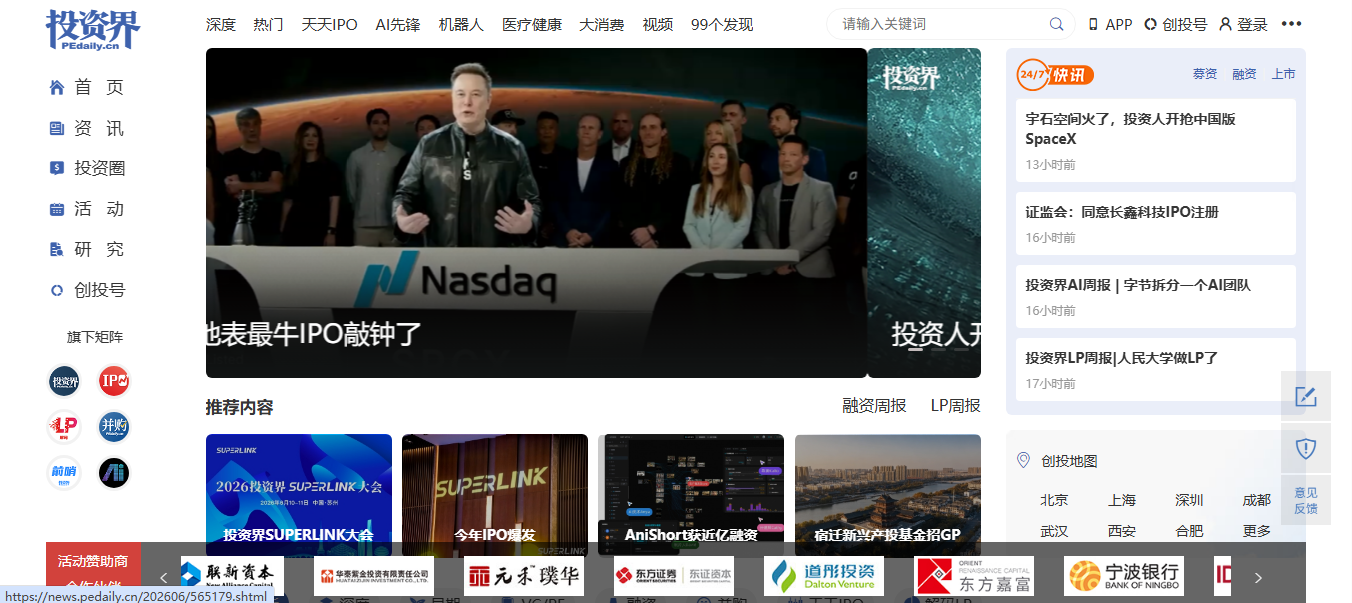Select 上海 in 创投地图

click(x=1122, y=500)
